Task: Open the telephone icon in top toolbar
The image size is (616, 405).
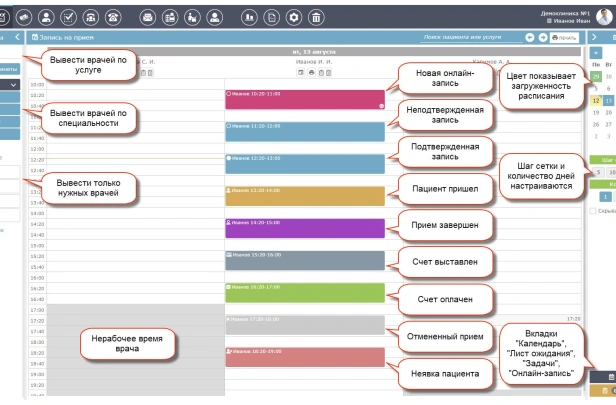Action: coord(113,17)
